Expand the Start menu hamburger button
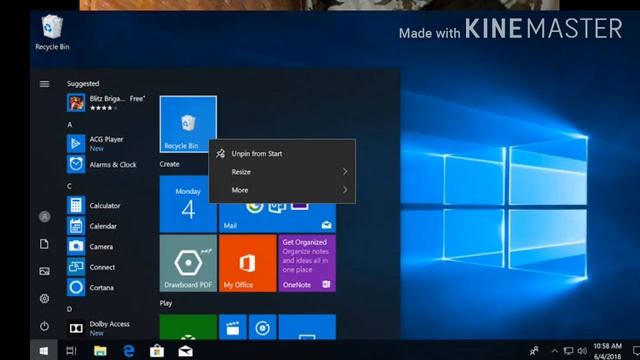The image size is (640, 360). 44,84
